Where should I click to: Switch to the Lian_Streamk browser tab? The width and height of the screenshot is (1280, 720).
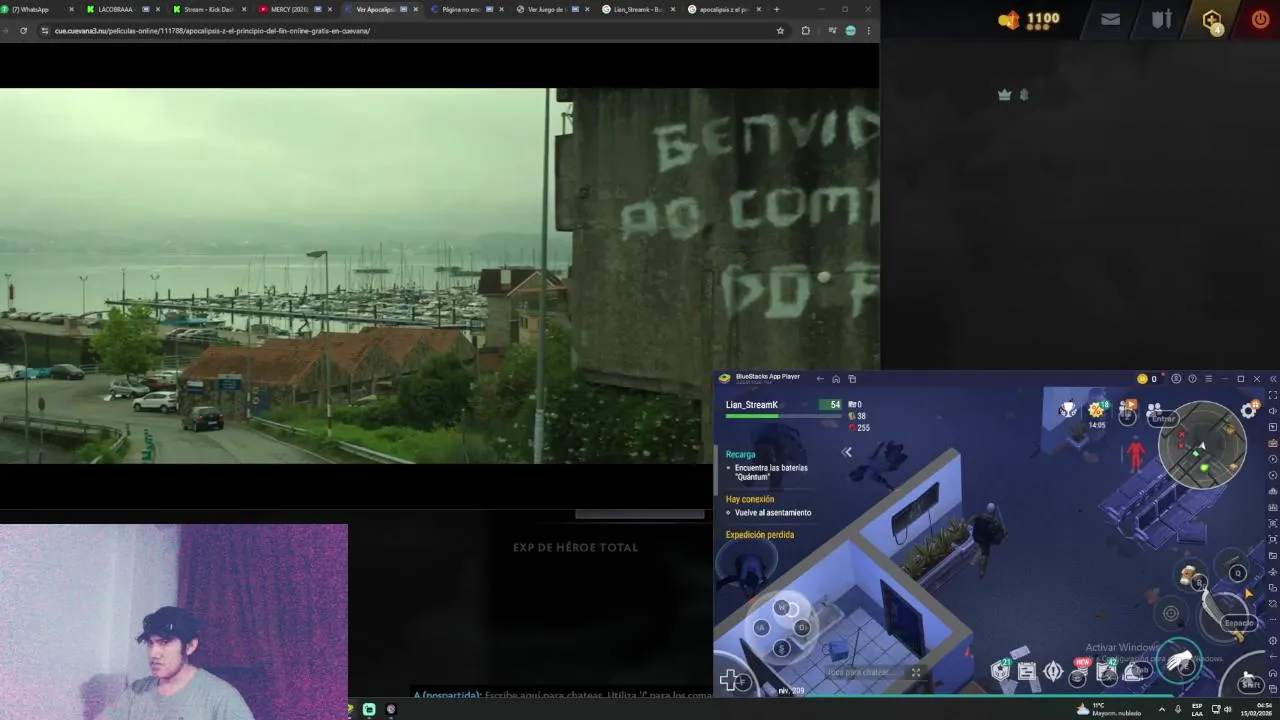[x=636, y=9]
